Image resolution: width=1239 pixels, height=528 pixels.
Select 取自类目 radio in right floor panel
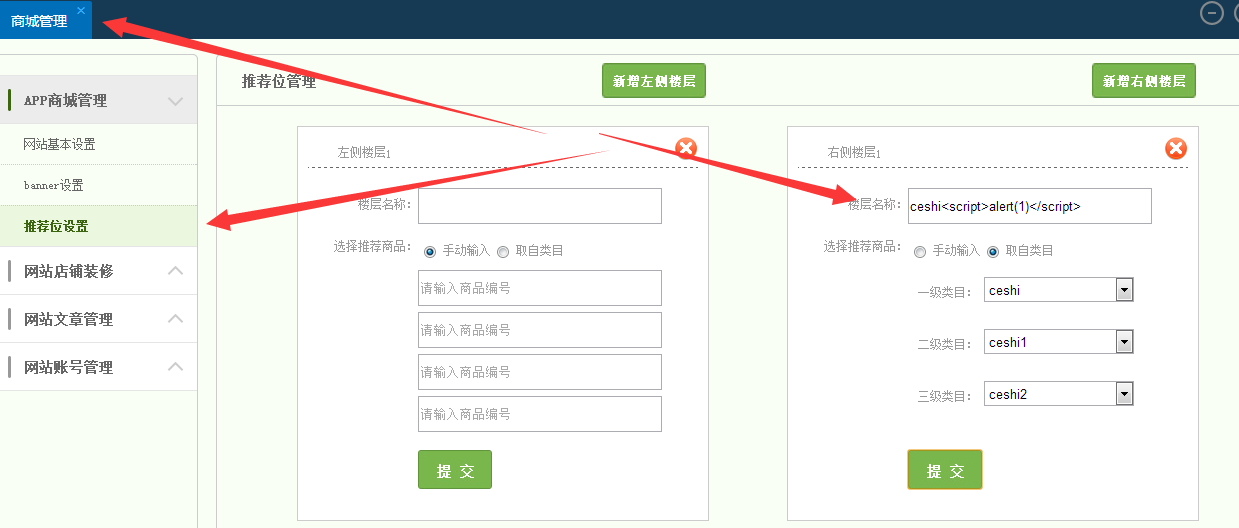pyautogui.click(x=993, y=251)
